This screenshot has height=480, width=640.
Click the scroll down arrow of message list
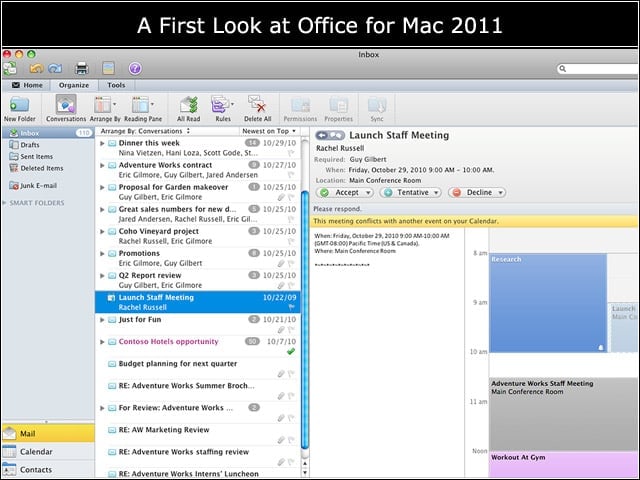point(304,473)
